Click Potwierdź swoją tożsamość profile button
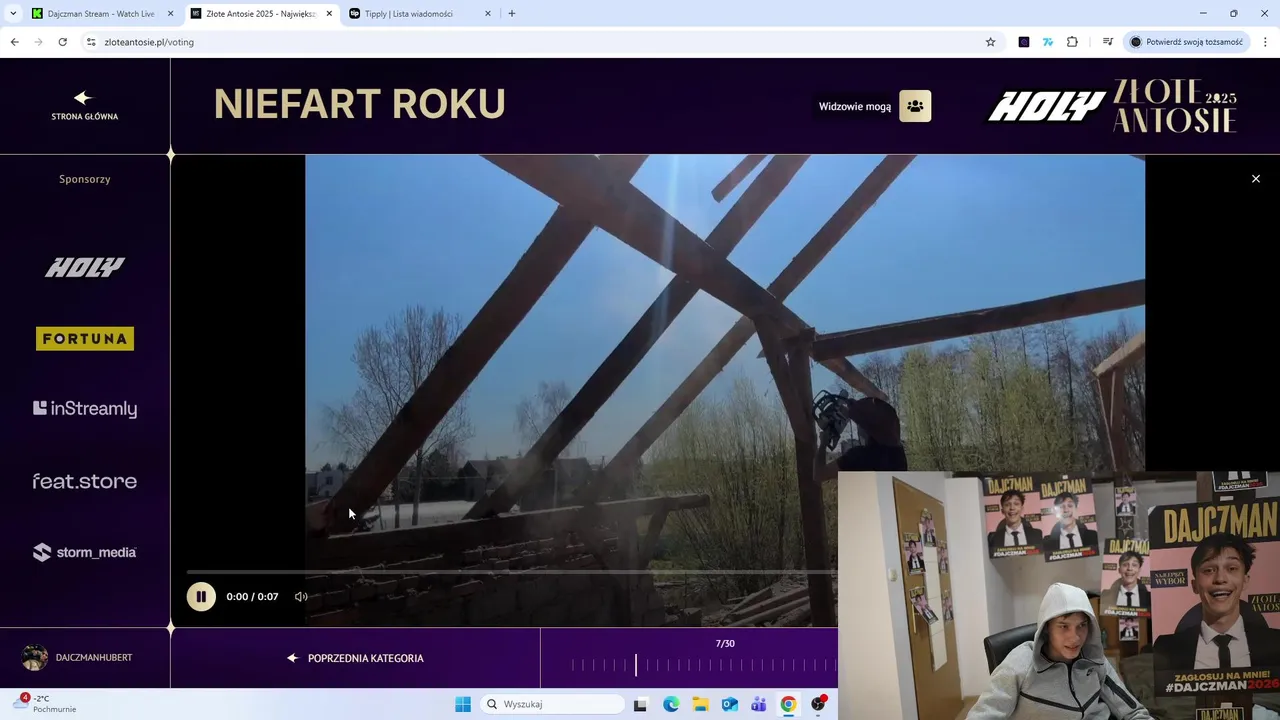 tap(1186, 42)
